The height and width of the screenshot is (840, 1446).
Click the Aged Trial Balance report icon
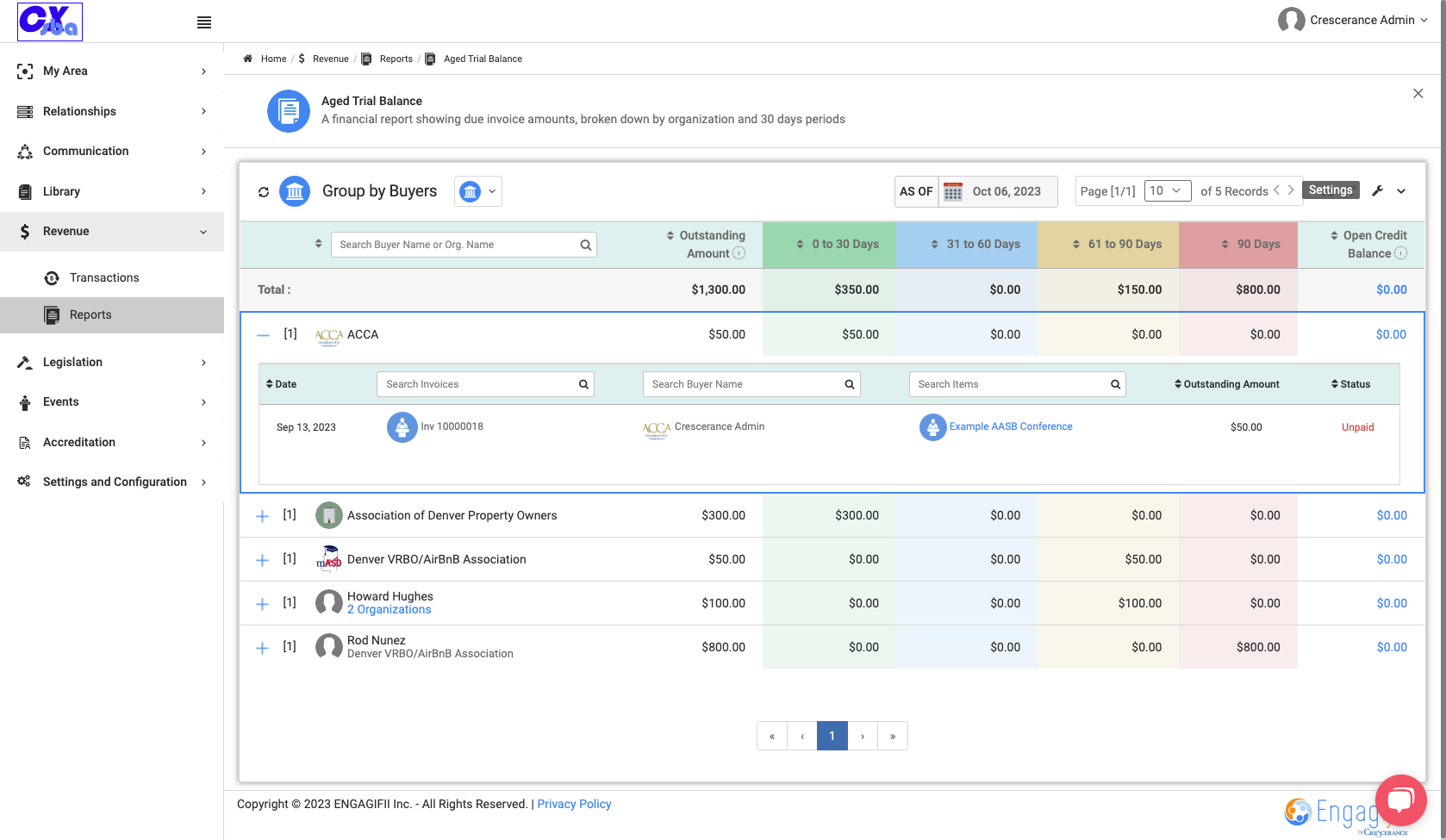tap(289, 111)
